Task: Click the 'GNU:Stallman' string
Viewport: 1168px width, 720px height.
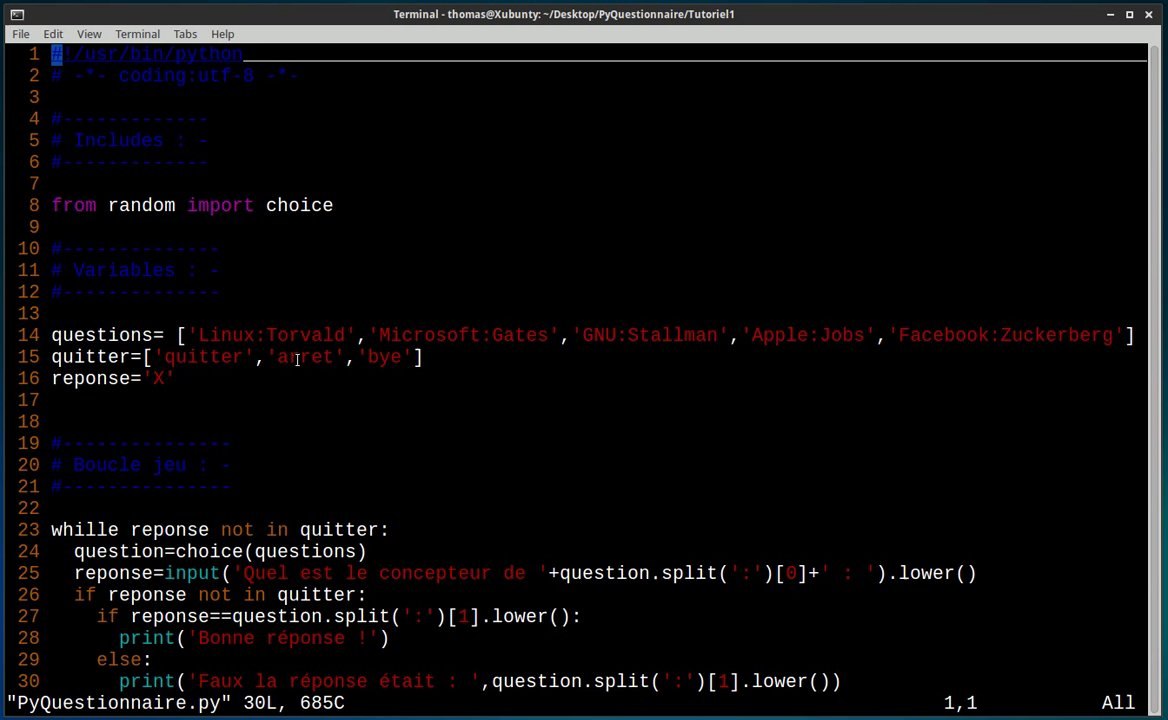Action: point(650,335)
